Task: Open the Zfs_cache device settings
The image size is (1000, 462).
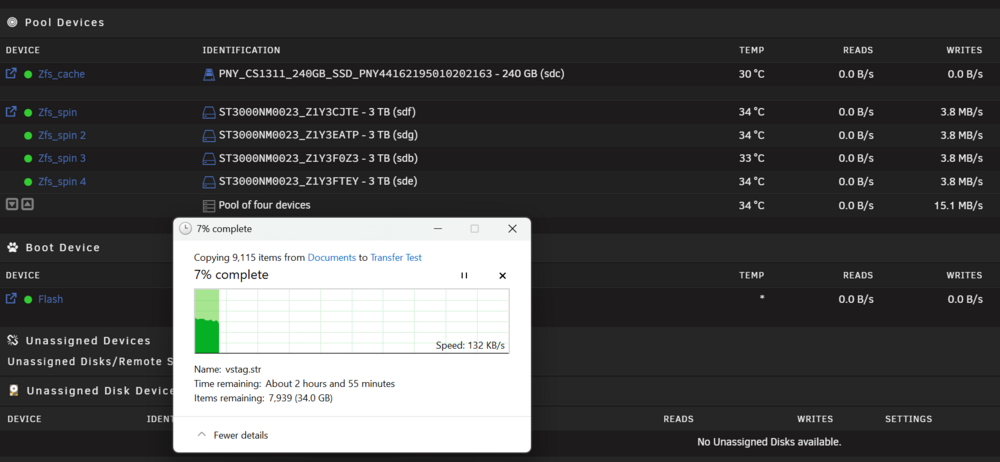Action: (x=61, y=74)
